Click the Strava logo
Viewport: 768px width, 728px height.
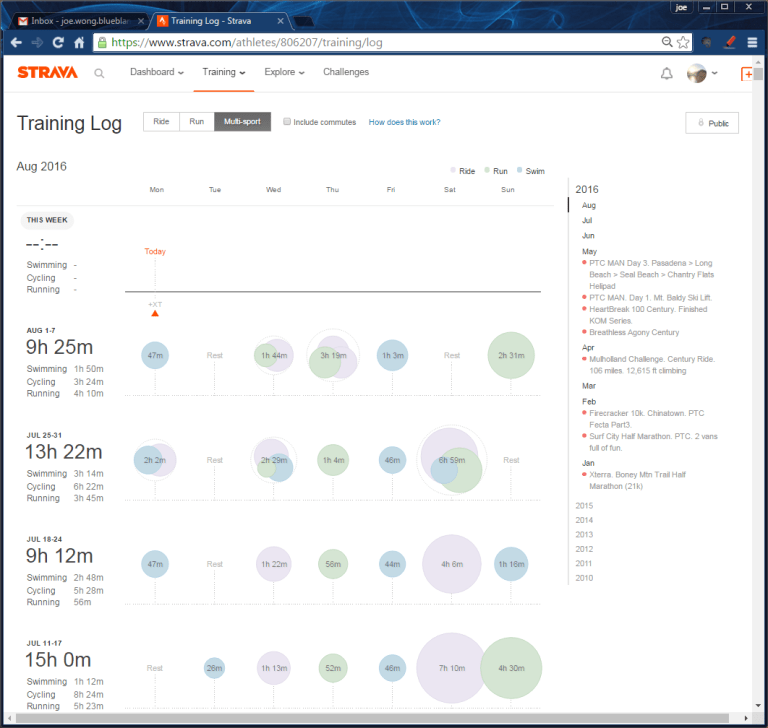click(x=48, y=73)
